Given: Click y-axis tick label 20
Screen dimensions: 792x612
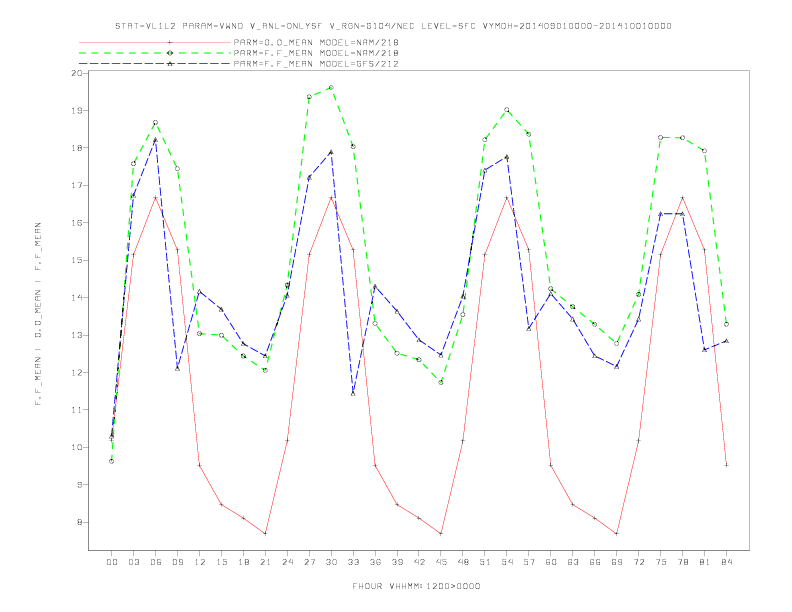Looking at the screenshot, I should click(x=77, y=73).
